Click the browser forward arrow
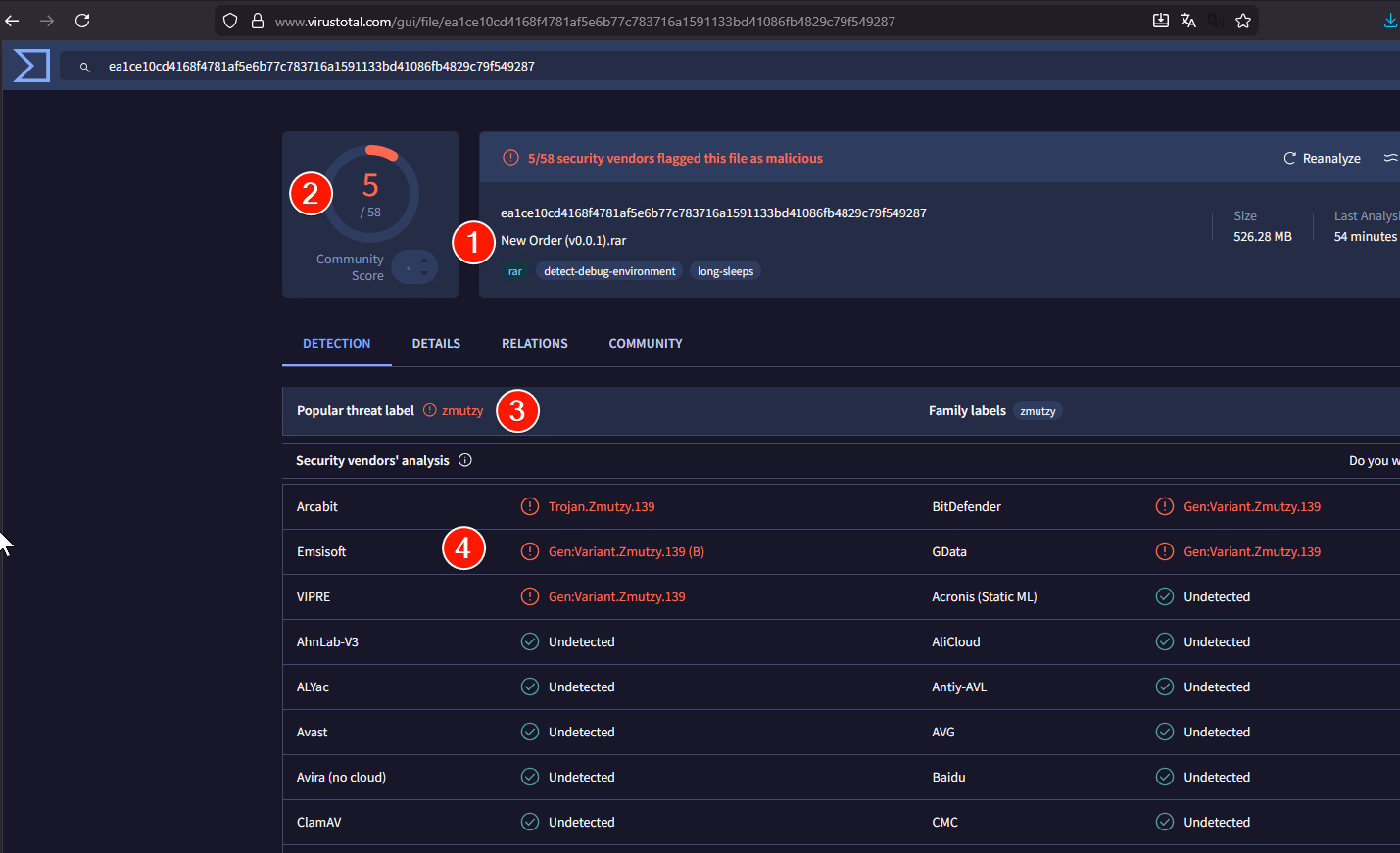Screen dimensions: 1400x853 [x=47, y=21]
